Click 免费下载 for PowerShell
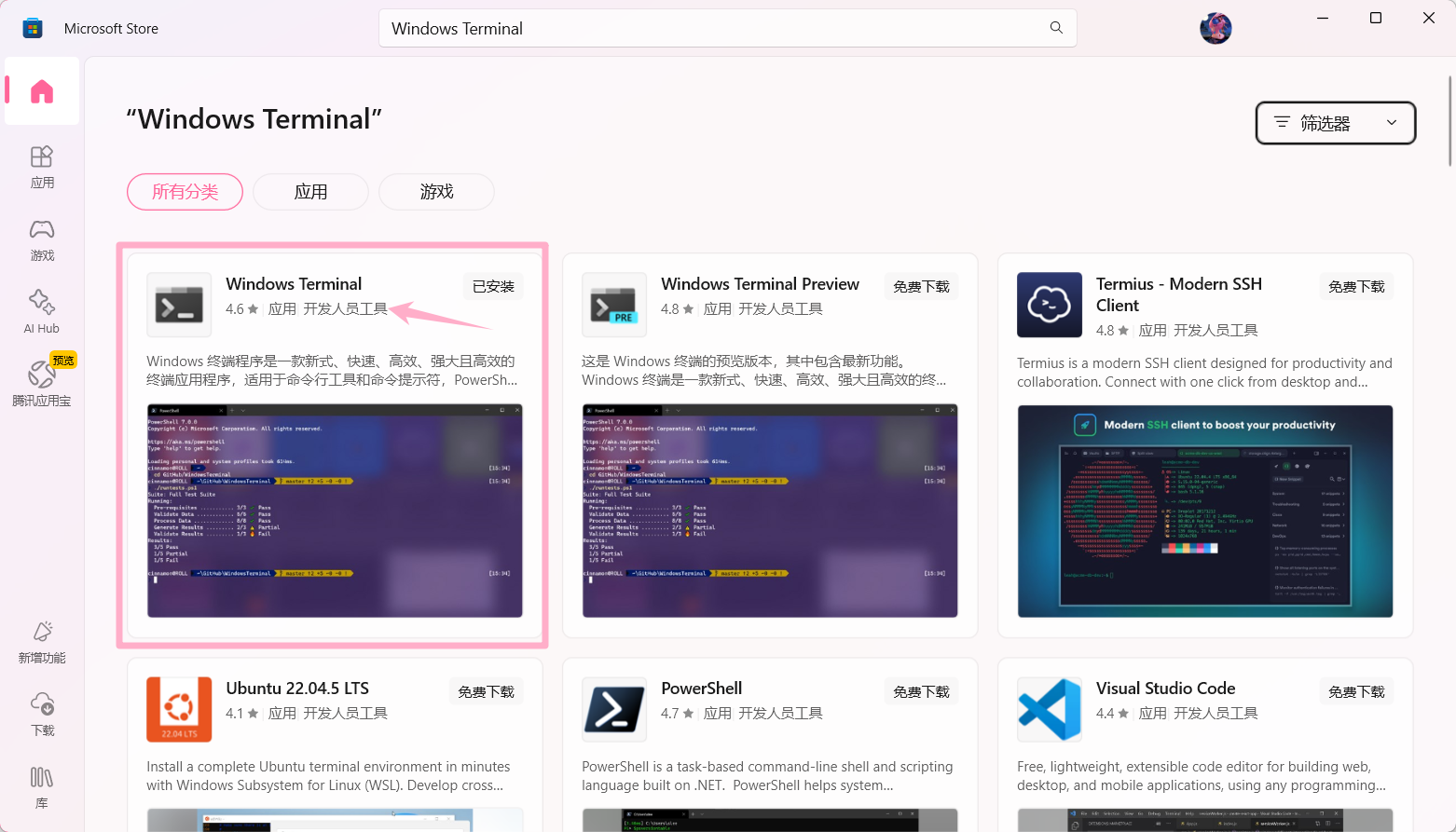Screen dimensions: 1456x832 921,691
